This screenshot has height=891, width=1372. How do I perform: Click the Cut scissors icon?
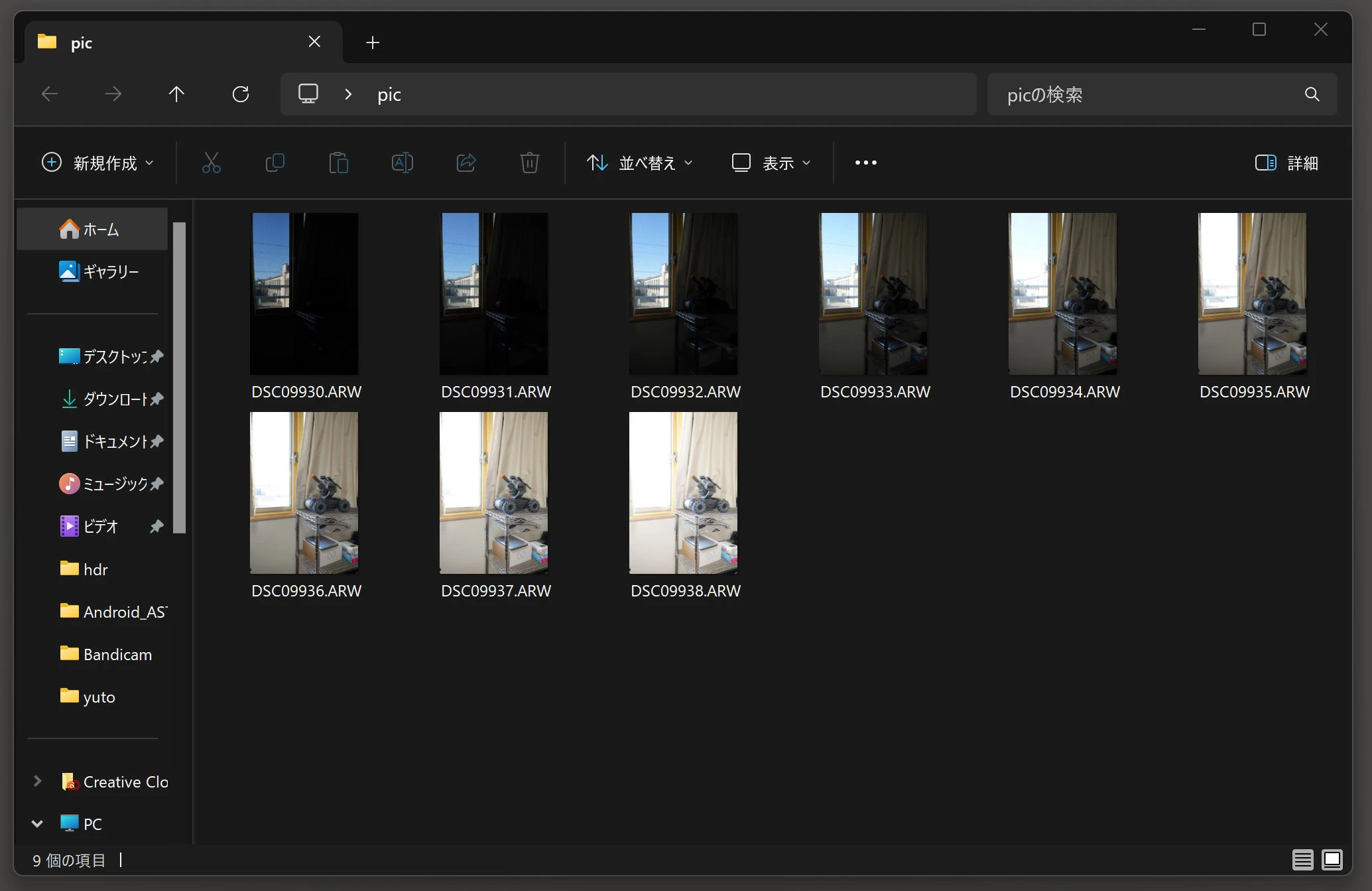tap(211, 163)
